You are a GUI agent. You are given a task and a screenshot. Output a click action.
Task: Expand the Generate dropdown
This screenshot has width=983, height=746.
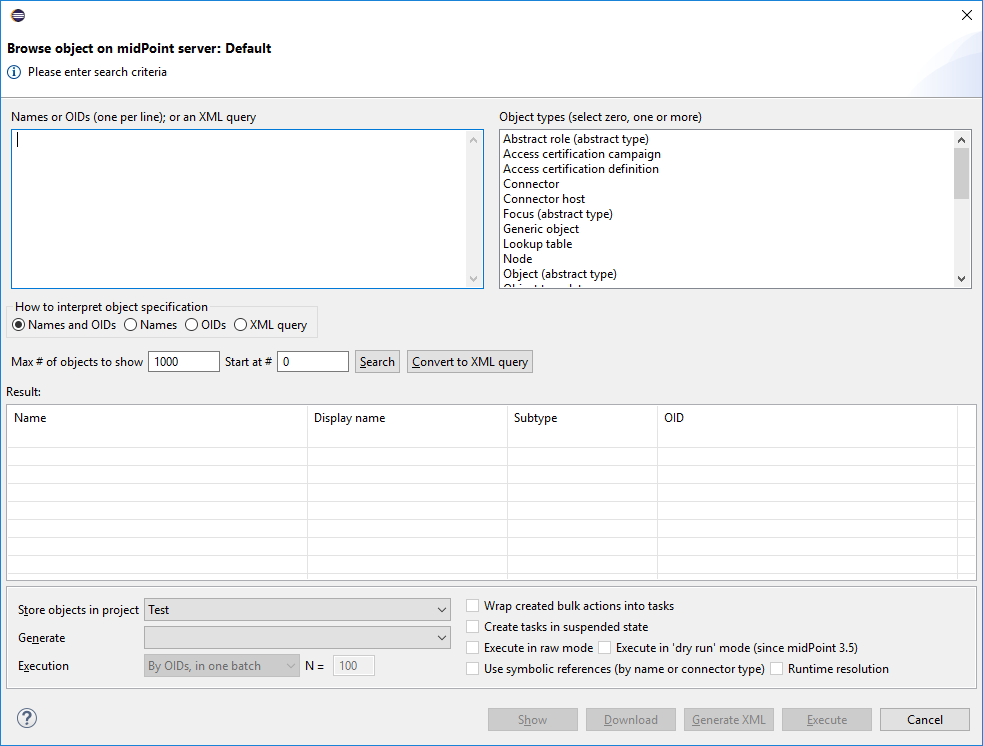click(297, 638)
